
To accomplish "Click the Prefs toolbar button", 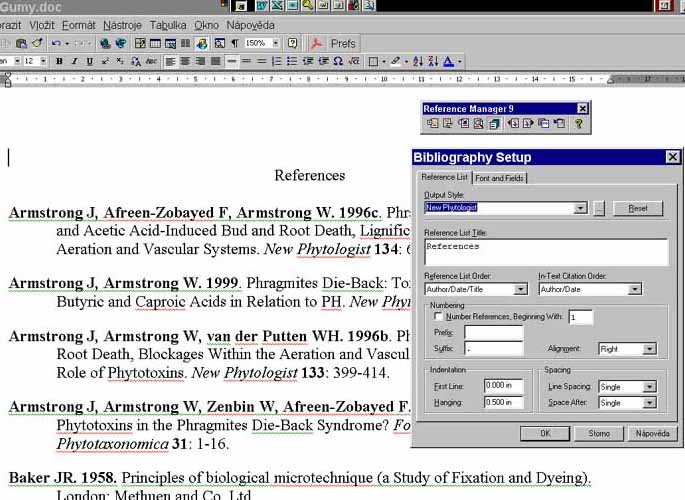I will 343,44.
